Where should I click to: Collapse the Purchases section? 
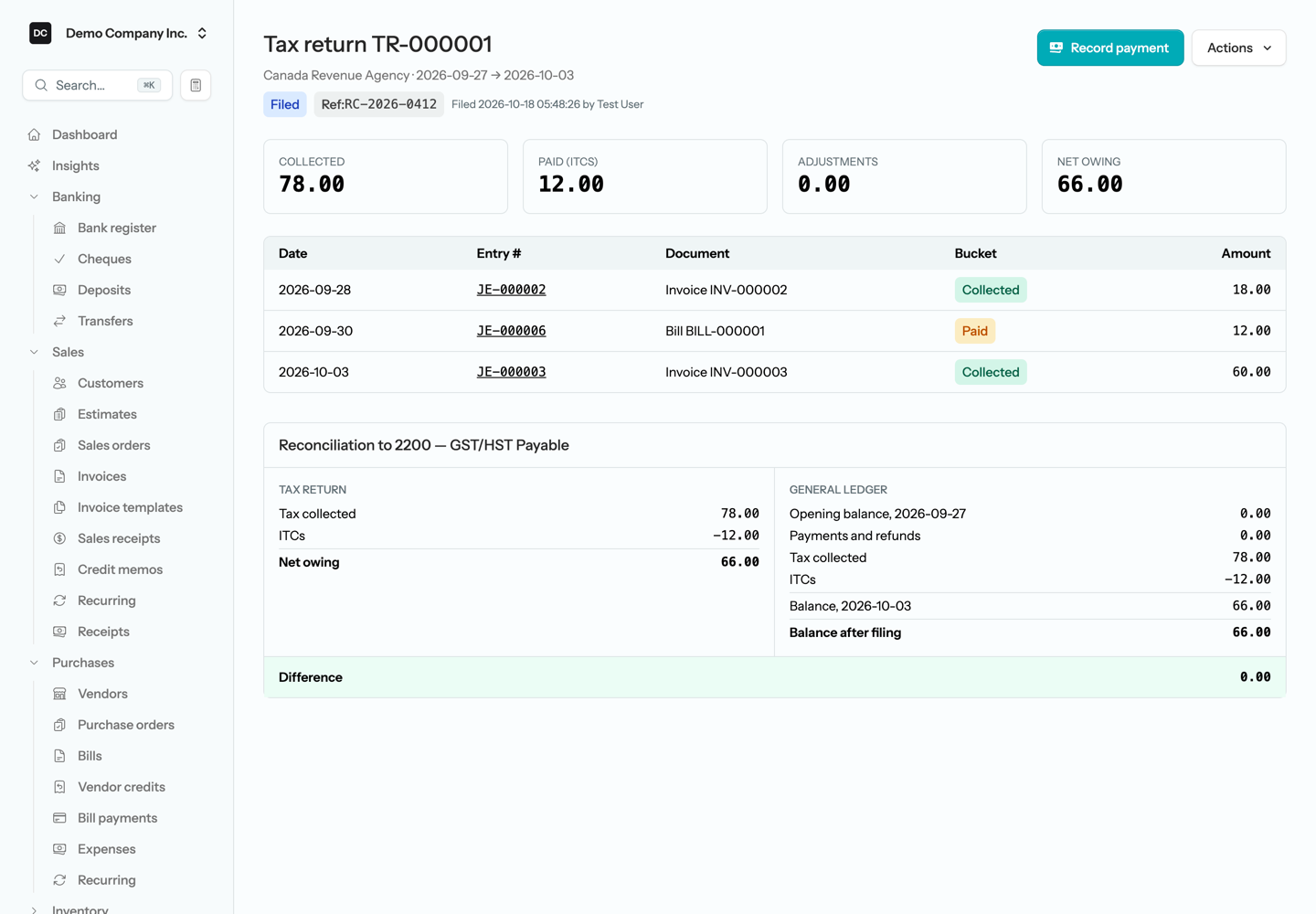(x=34, y=663)
